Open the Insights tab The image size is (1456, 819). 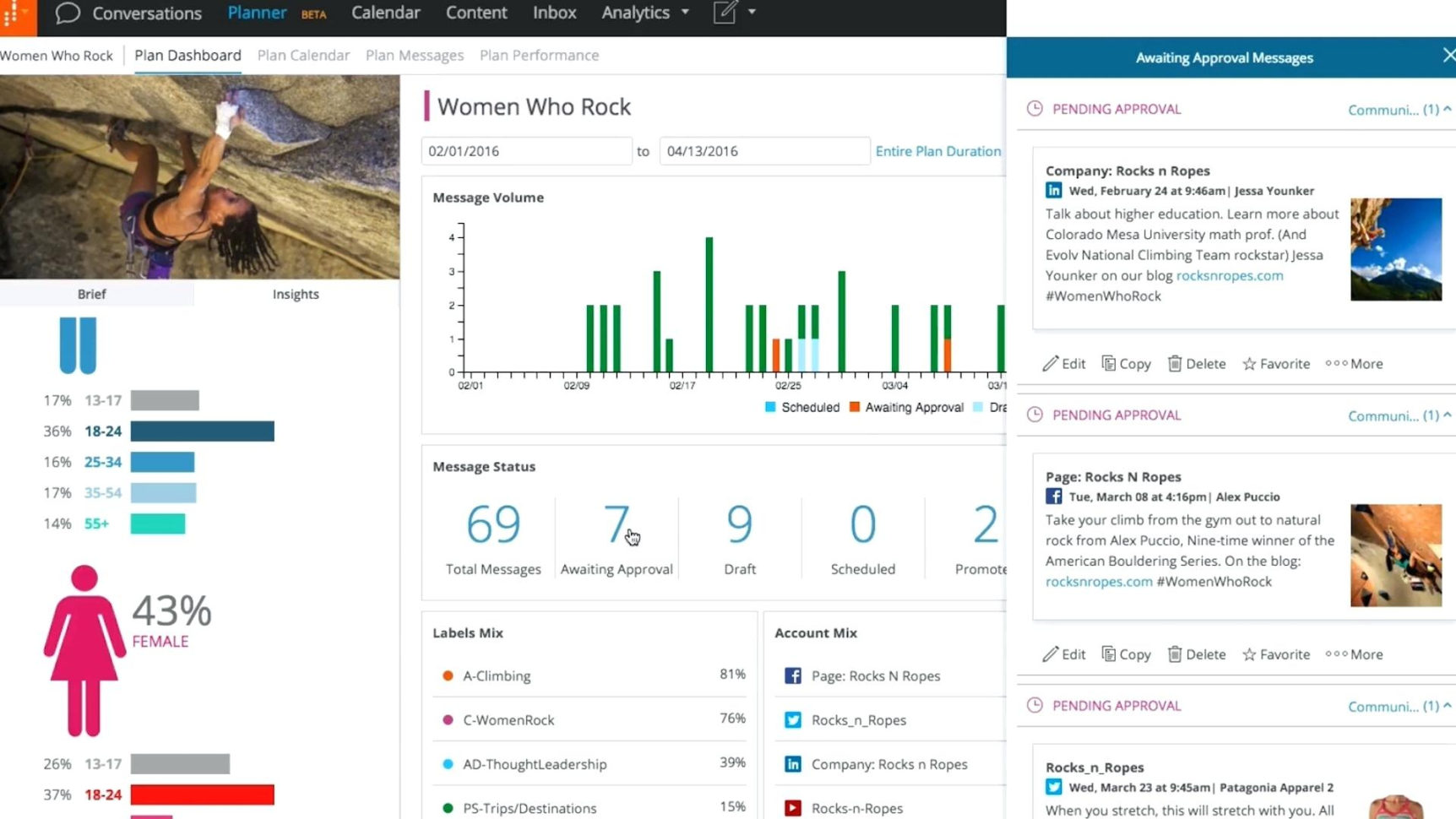(296, 294)
